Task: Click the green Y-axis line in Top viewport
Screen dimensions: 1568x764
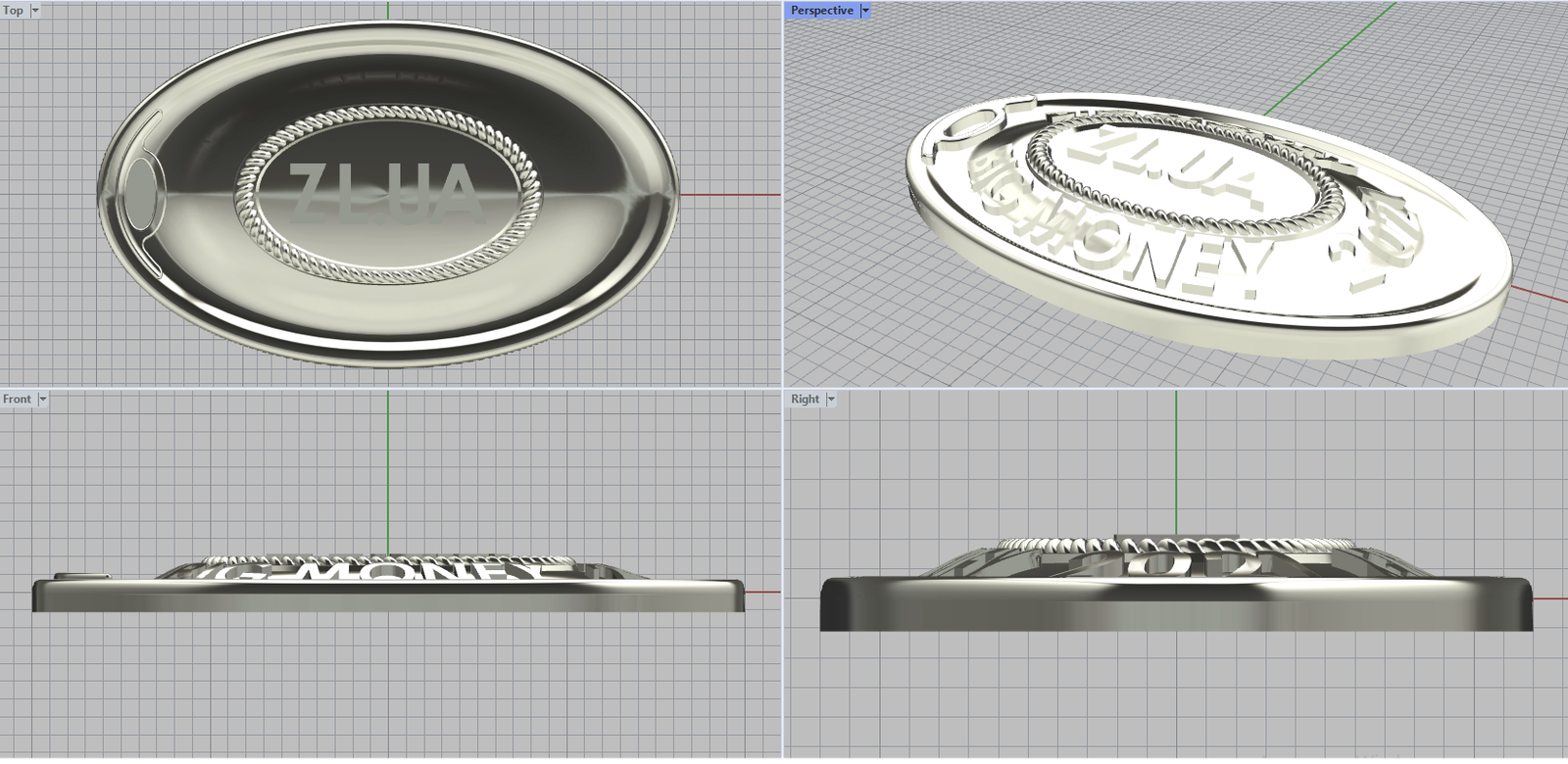Action: pos(388,10)
